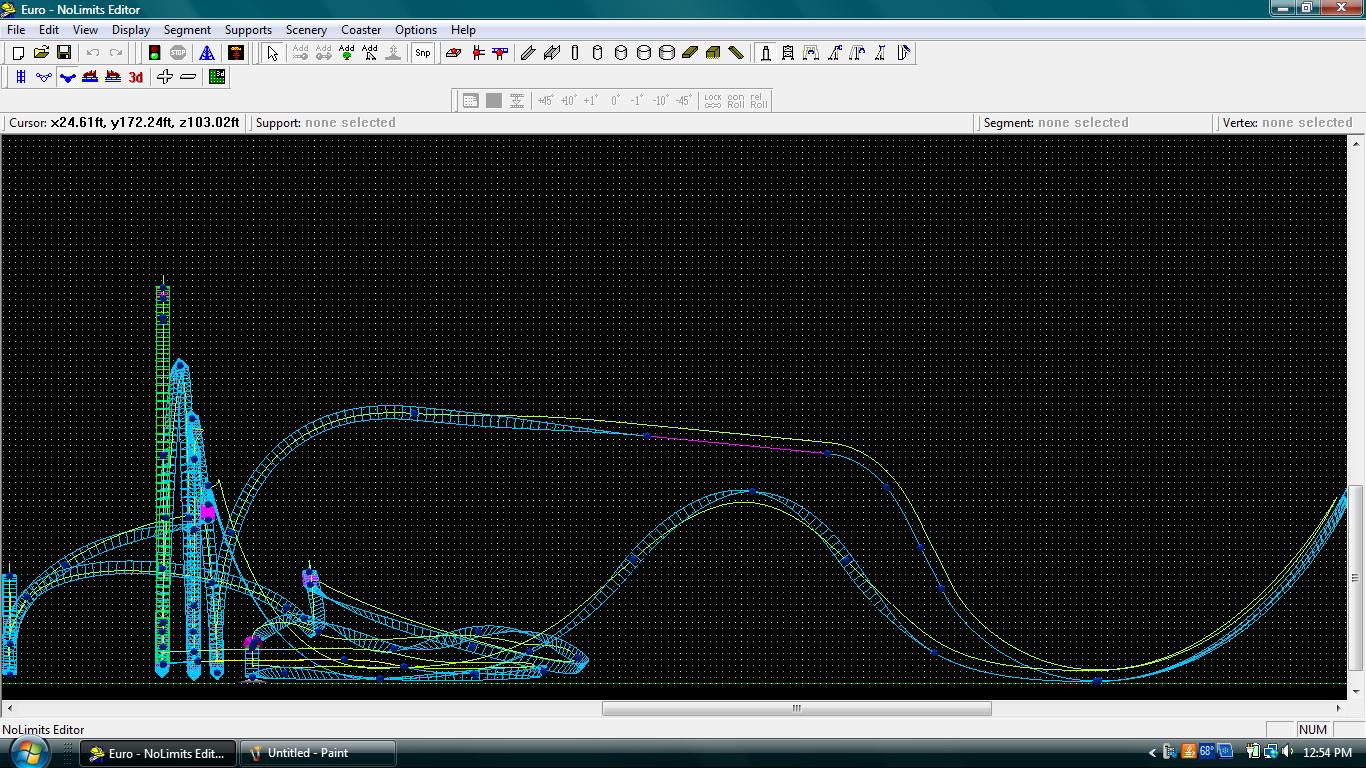Click the horizontal scrollbar left arrow
The width and height of the screenshot is (1366, 768).
[x=10, y=708]
